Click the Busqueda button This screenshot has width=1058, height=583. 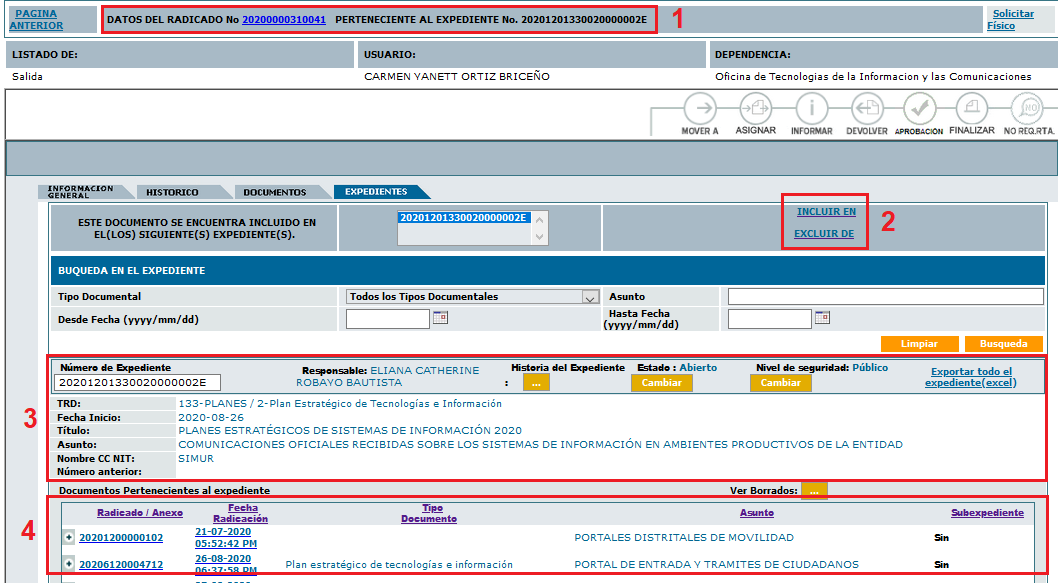(1003, 343)
